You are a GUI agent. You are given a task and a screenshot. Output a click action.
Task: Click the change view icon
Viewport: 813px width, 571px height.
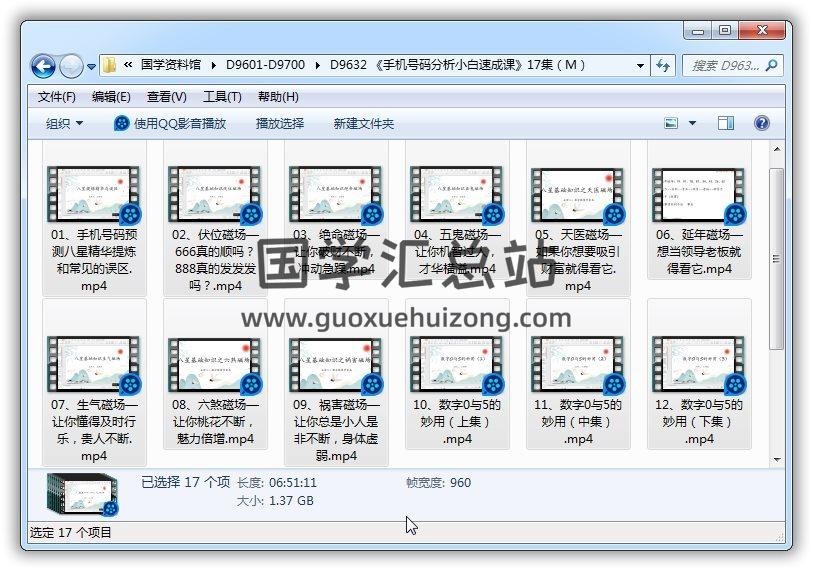673,123
